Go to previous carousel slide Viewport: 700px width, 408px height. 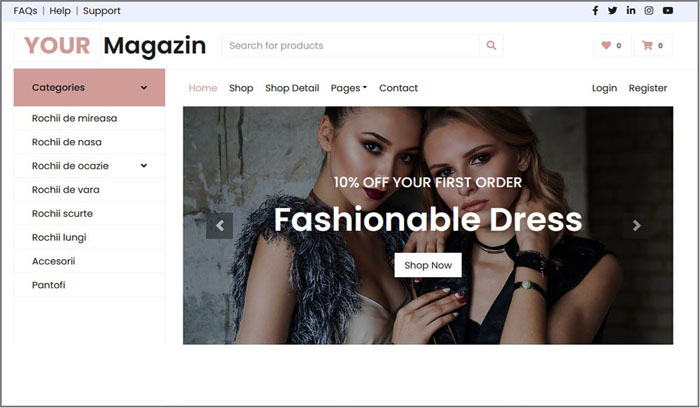tap(220, 225)
